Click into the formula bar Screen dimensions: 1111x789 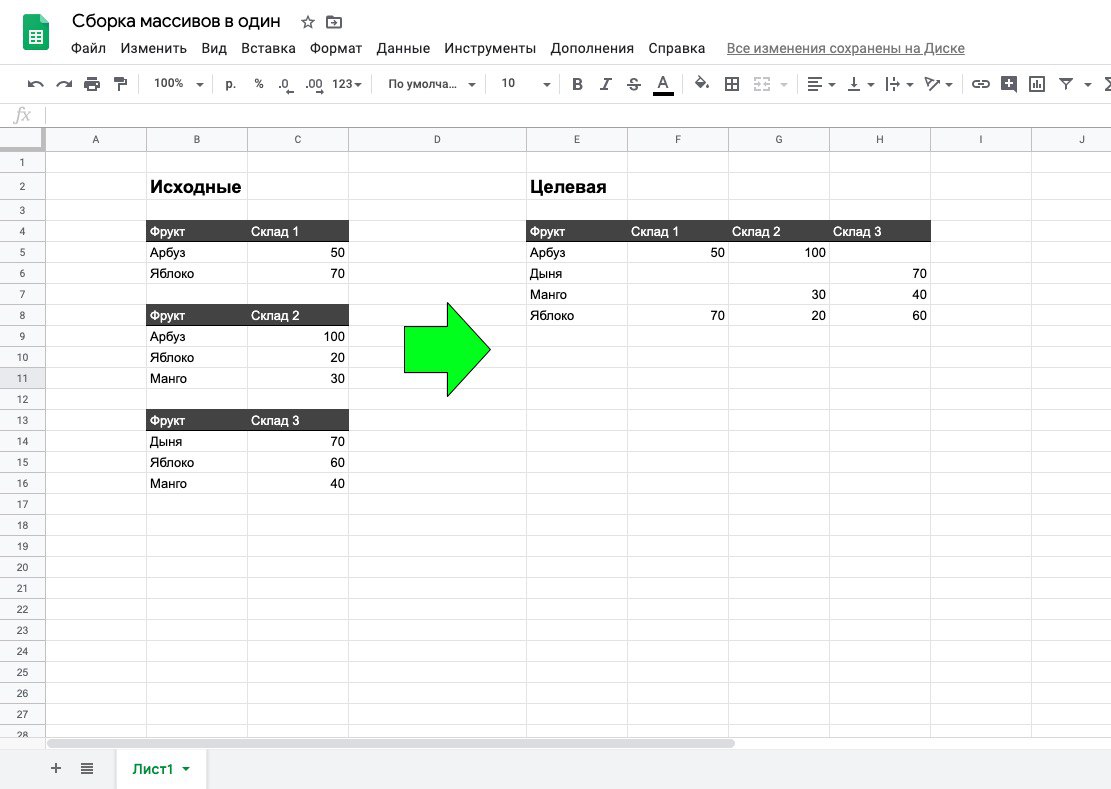pyautogui.click(x=577, y=115)
